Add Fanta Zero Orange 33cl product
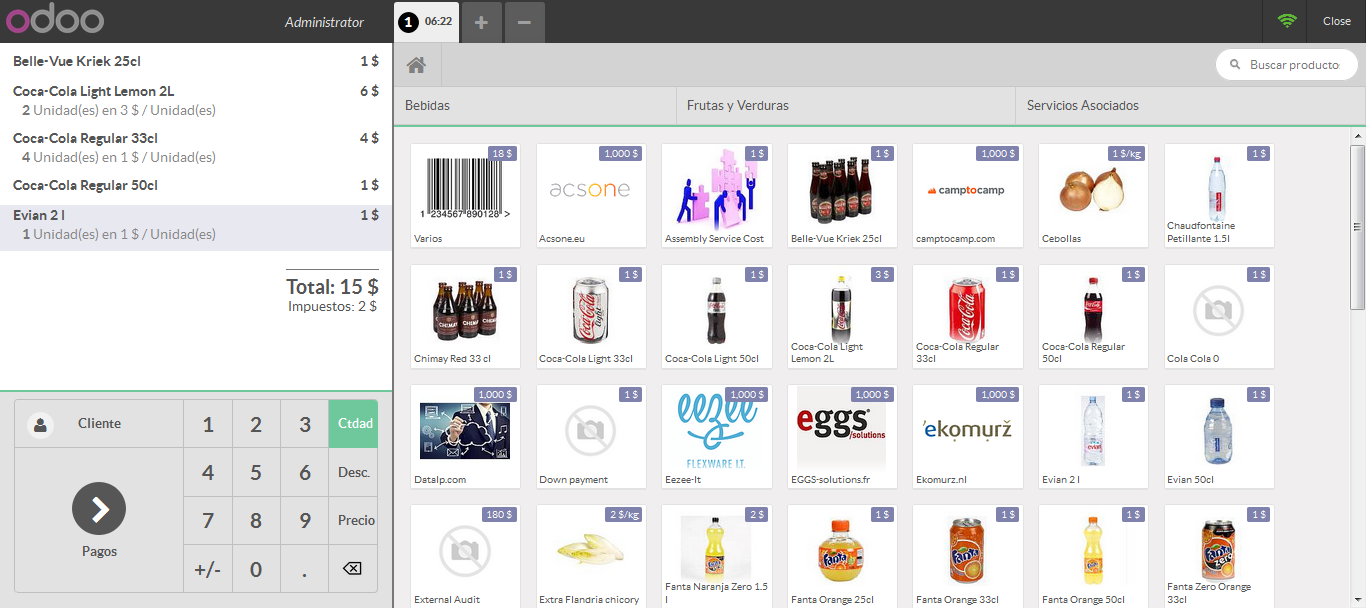Image resolution: width=1366 pixels, height=608 pixels. pyautogui.click(x=1219, y=556)
